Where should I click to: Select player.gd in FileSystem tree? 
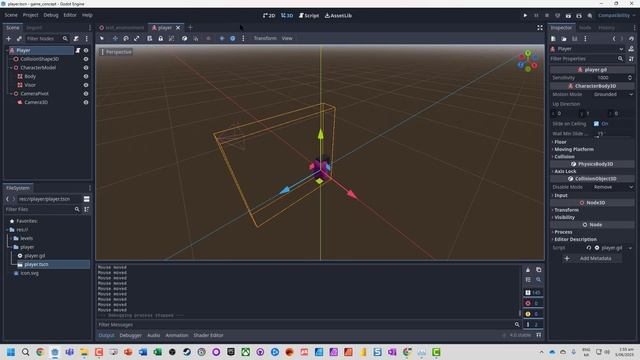[x=35, y=256]
